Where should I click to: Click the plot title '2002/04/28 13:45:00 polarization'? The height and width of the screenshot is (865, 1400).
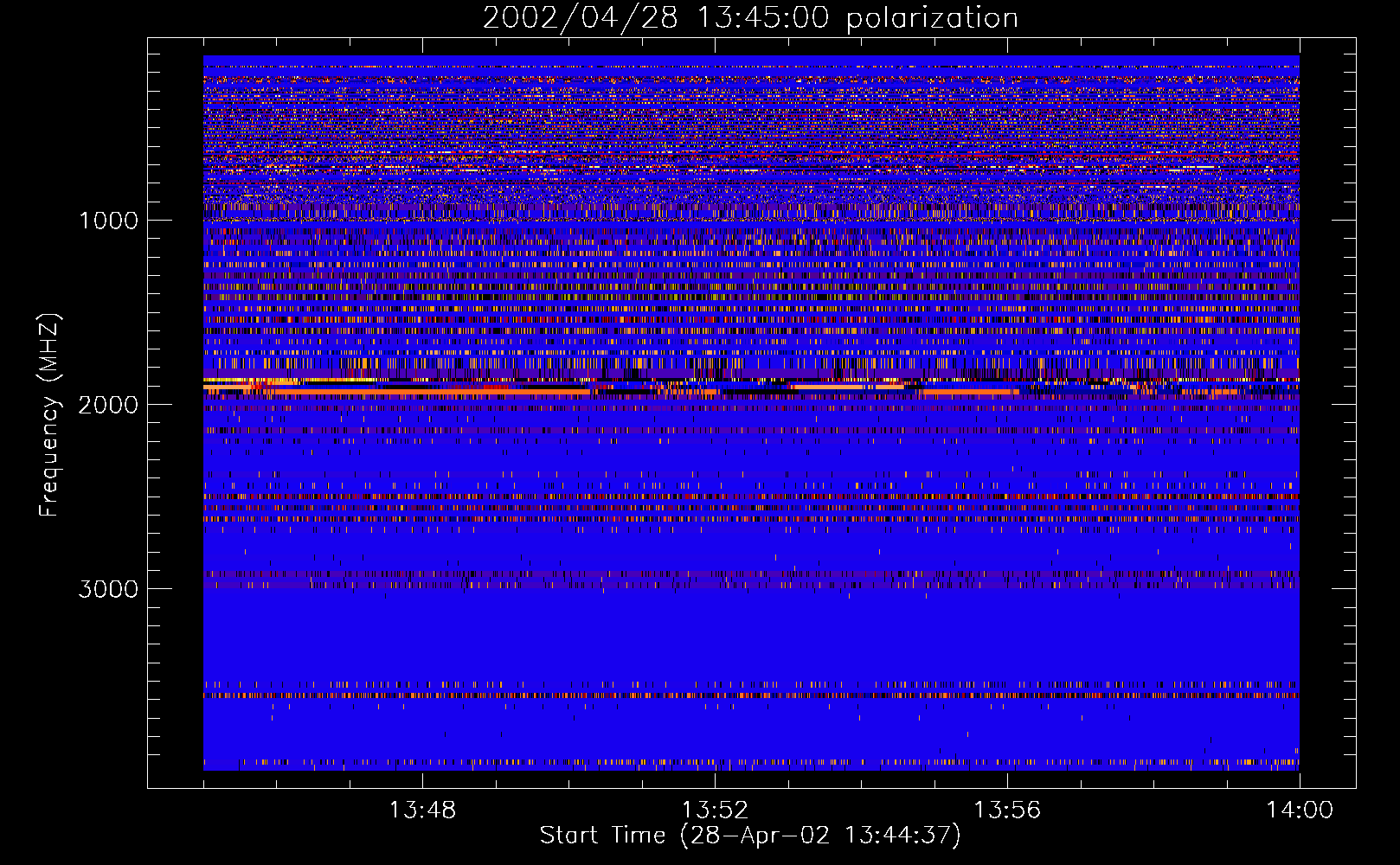[750, 17]
